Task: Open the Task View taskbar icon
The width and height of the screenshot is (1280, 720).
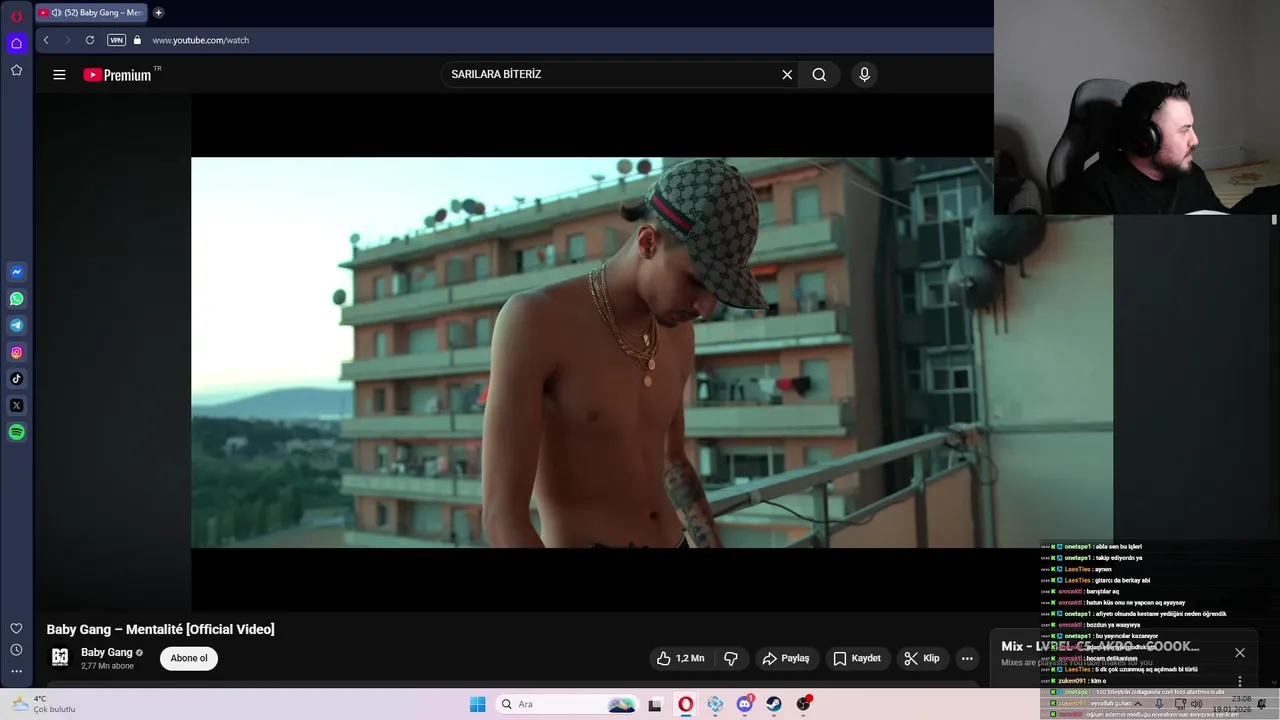Action: 655,704
